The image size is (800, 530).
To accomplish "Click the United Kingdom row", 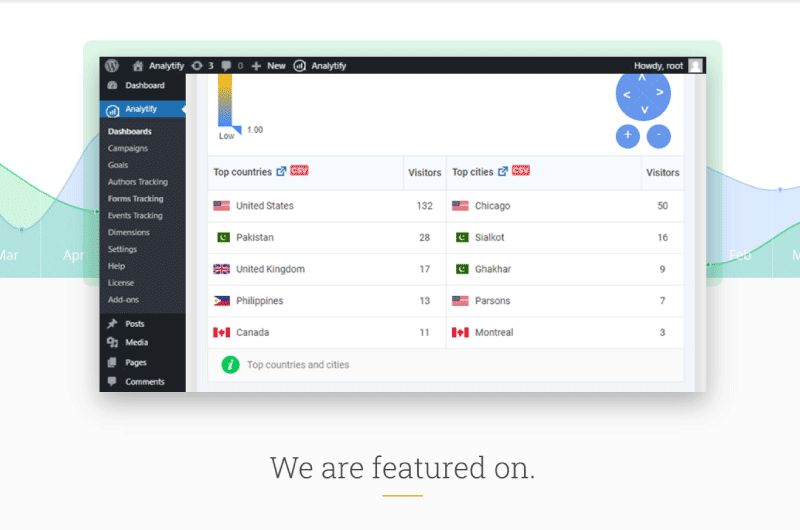I will coord(327,269).
